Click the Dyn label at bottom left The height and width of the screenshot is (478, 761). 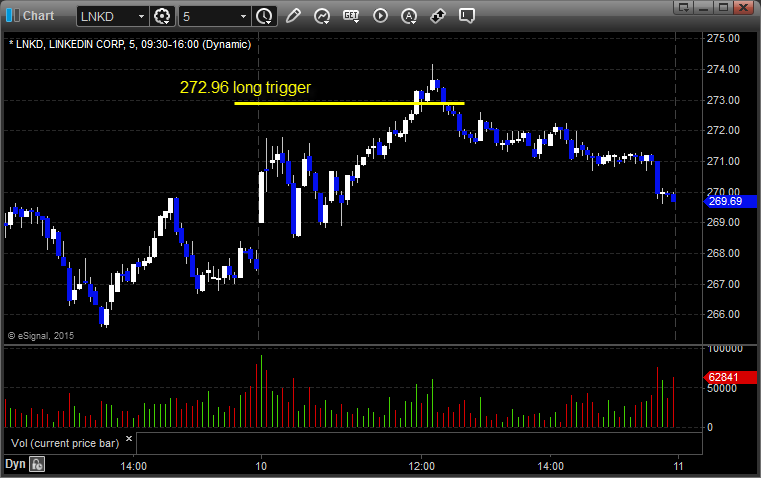pos(15,464)
